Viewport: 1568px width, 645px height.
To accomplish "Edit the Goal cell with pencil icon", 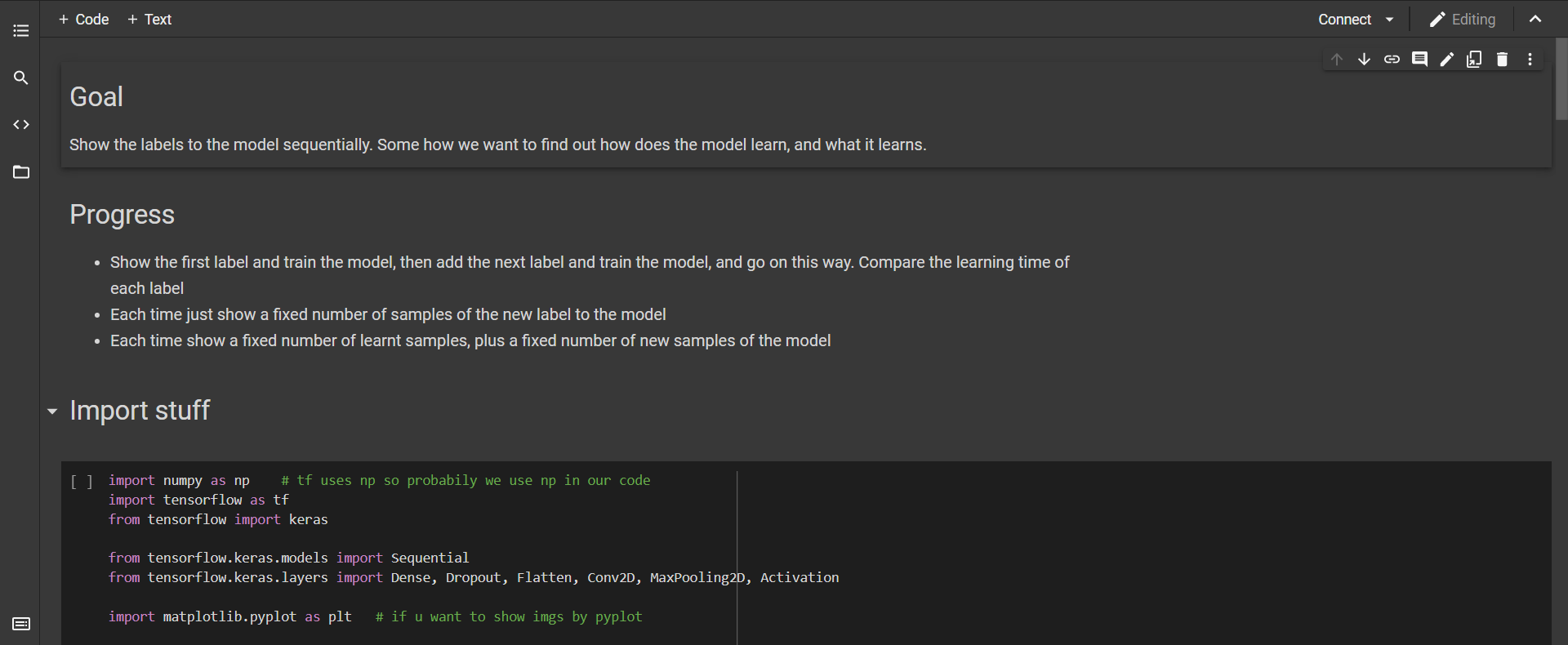I will pos(1447,59).
